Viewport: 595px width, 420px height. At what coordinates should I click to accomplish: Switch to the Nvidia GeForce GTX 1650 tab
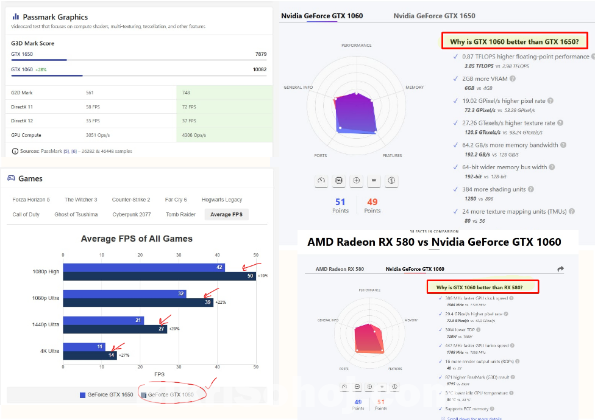point(434,16)
